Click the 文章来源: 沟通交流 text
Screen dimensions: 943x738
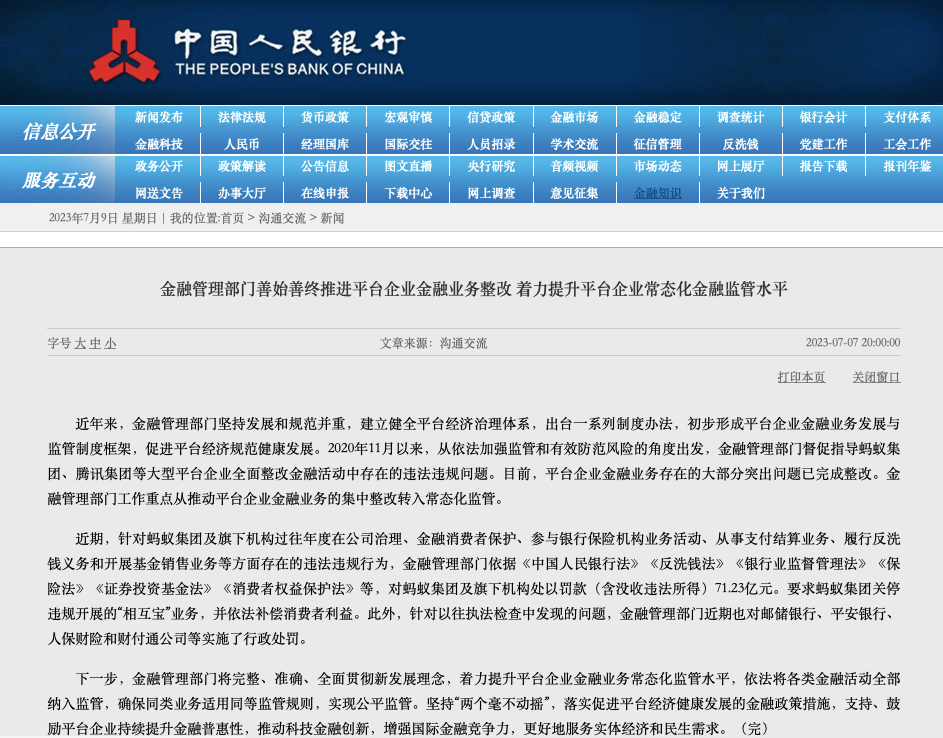(x=433, y=343)
